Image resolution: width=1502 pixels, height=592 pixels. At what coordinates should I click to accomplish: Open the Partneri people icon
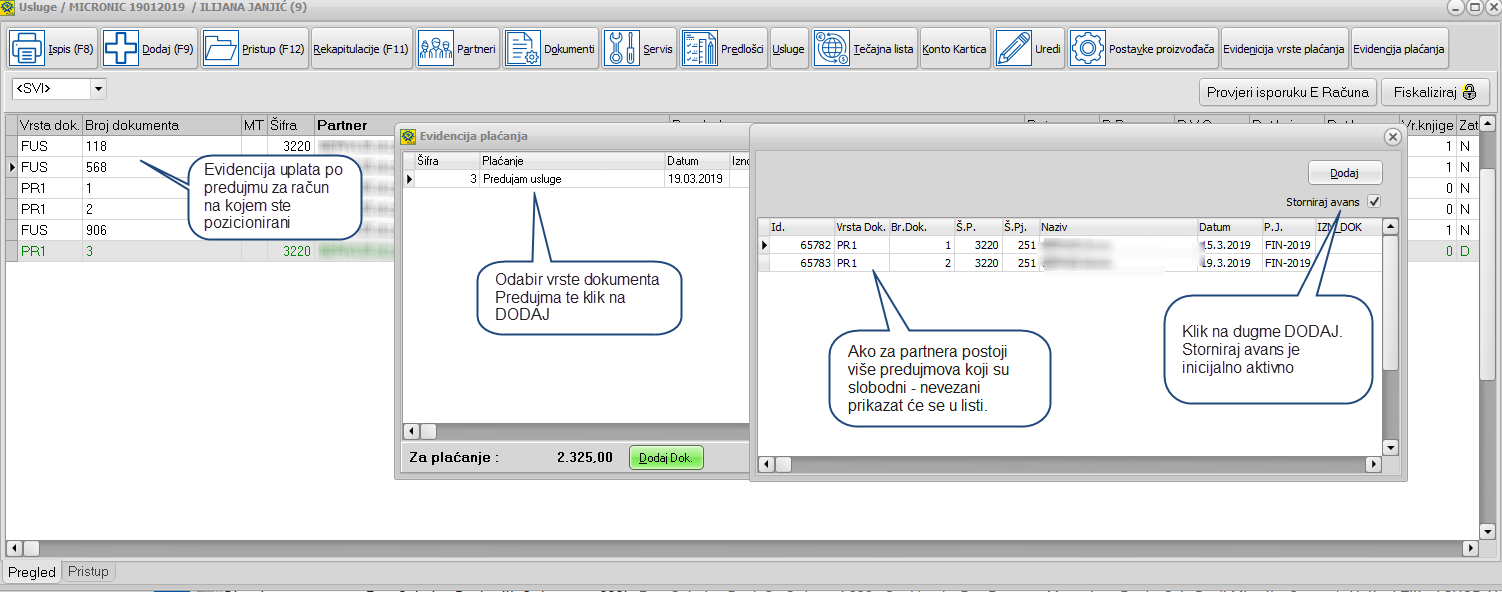(436, 48)
